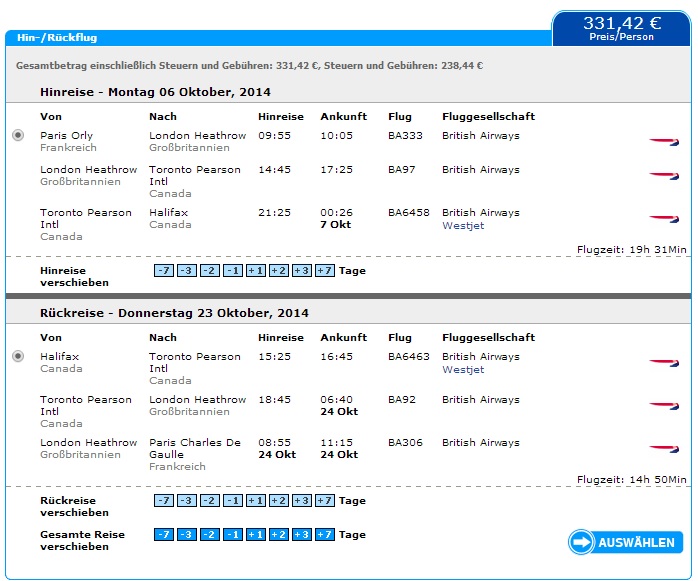Select the Halifax return flight radio button
The image size is (698, 581).
coord(18,356)
